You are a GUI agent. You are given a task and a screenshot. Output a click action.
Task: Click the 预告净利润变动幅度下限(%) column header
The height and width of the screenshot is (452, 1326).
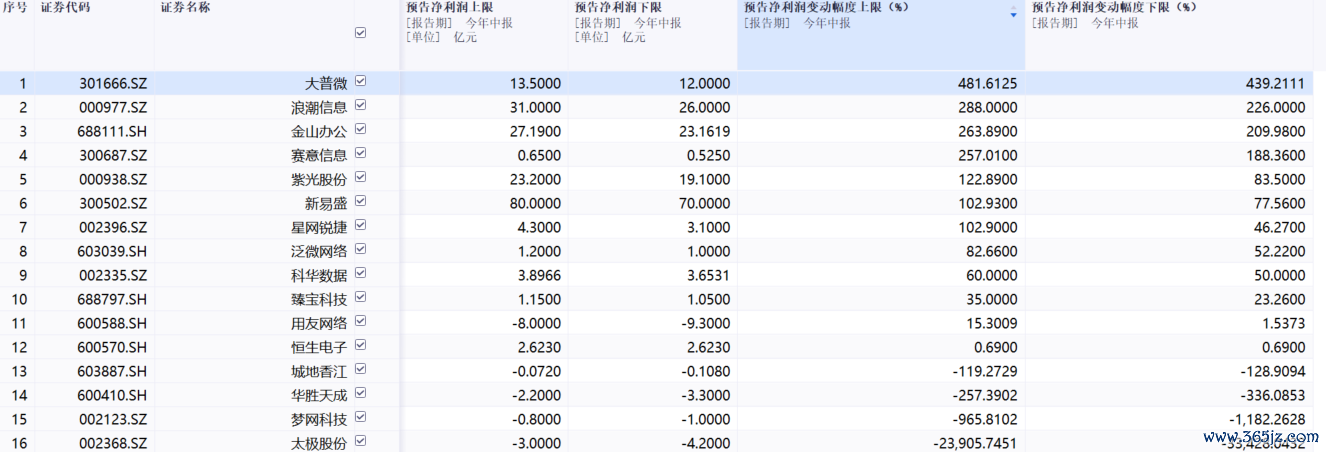(1113, 7)
